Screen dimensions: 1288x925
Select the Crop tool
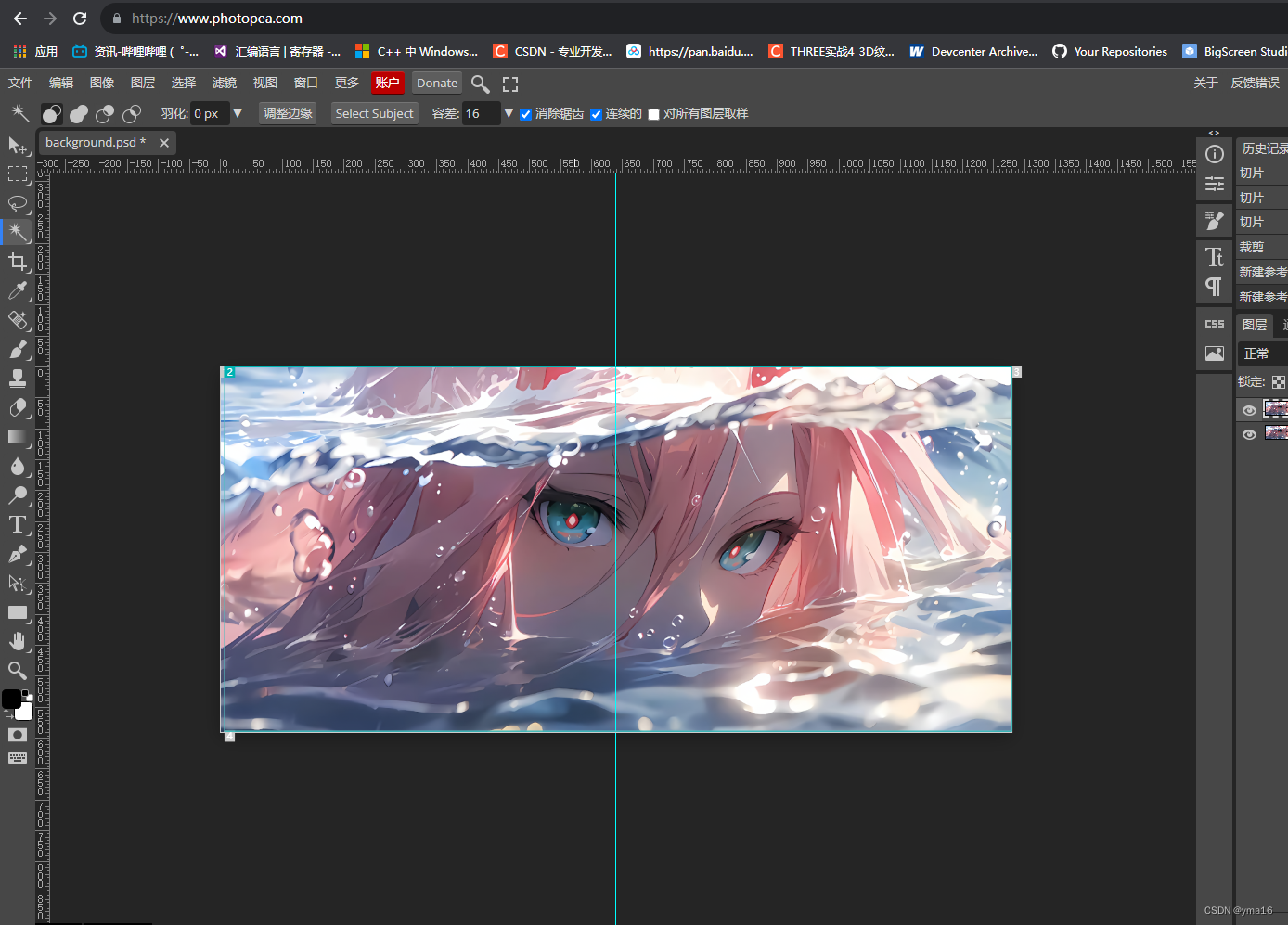(18, 262)
